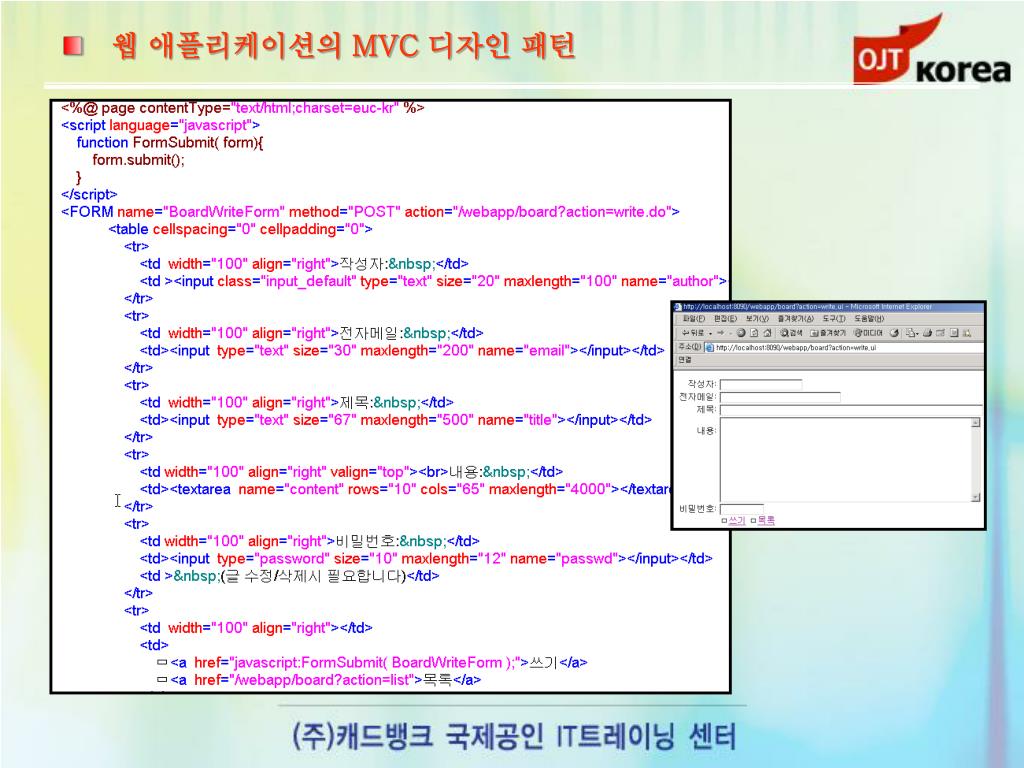Image resolution: width=1024 pixels, height=768 pixels.
Task: Click the page contentType code line
Action: (x=243, y=108)
